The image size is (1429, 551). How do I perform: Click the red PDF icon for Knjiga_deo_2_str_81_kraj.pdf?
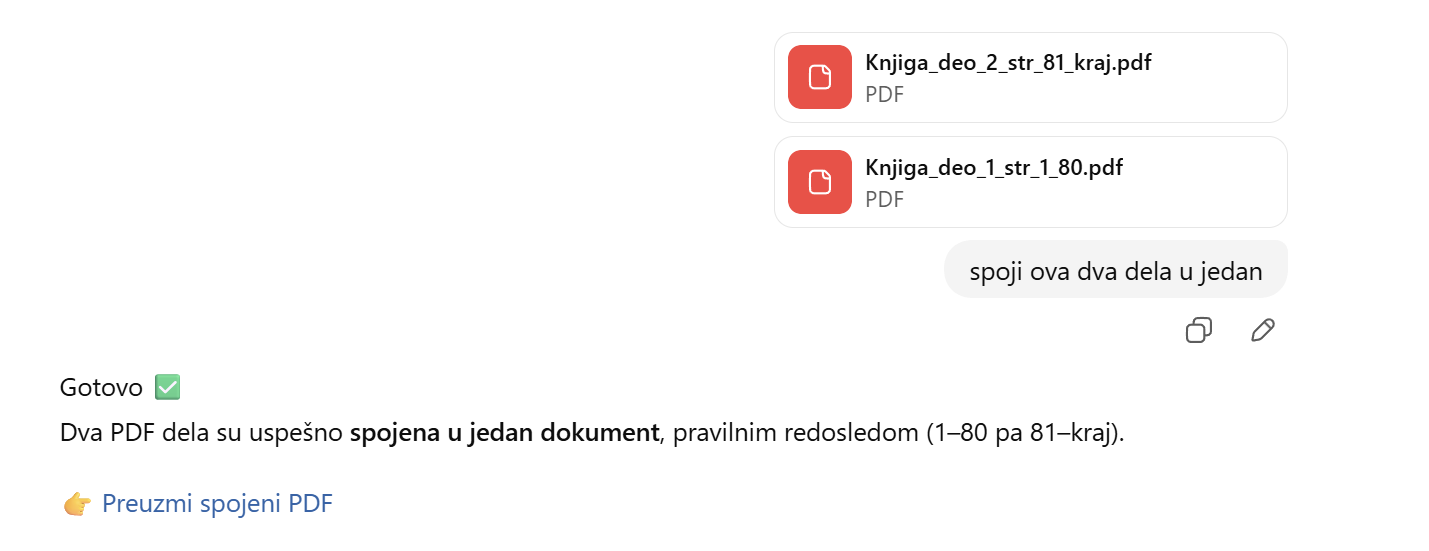[x=820, y=77]
